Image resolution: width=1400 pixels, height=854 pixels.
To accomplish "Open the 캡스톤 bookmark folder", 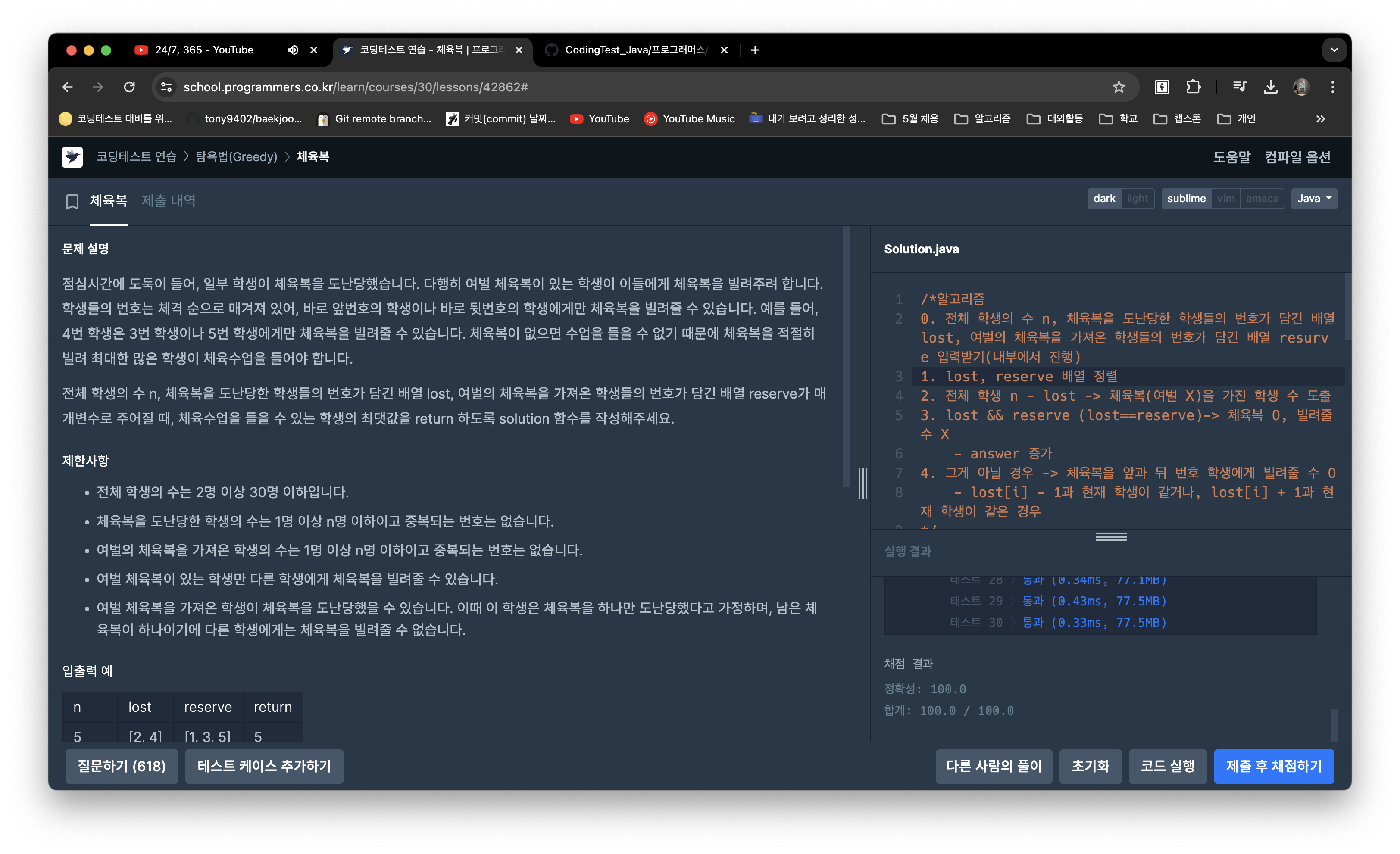I will [x=1177, y=118].
